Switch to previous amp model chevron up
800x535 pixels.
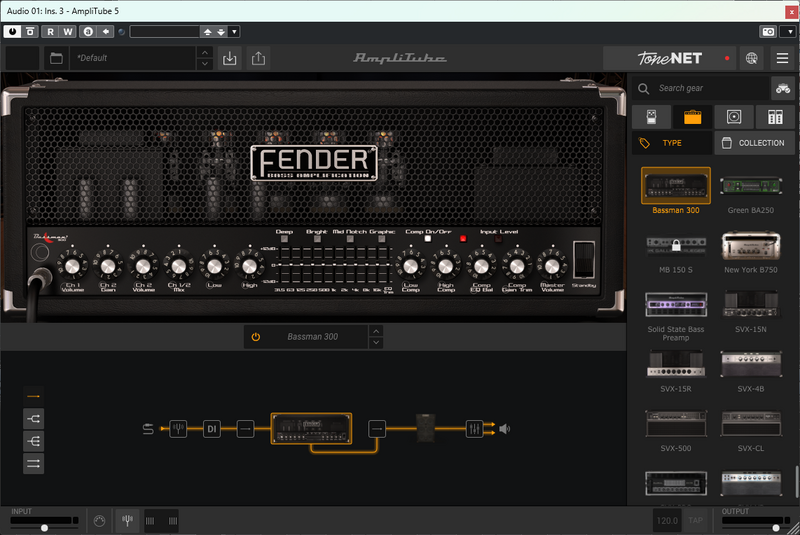click(x=376, y=331)
